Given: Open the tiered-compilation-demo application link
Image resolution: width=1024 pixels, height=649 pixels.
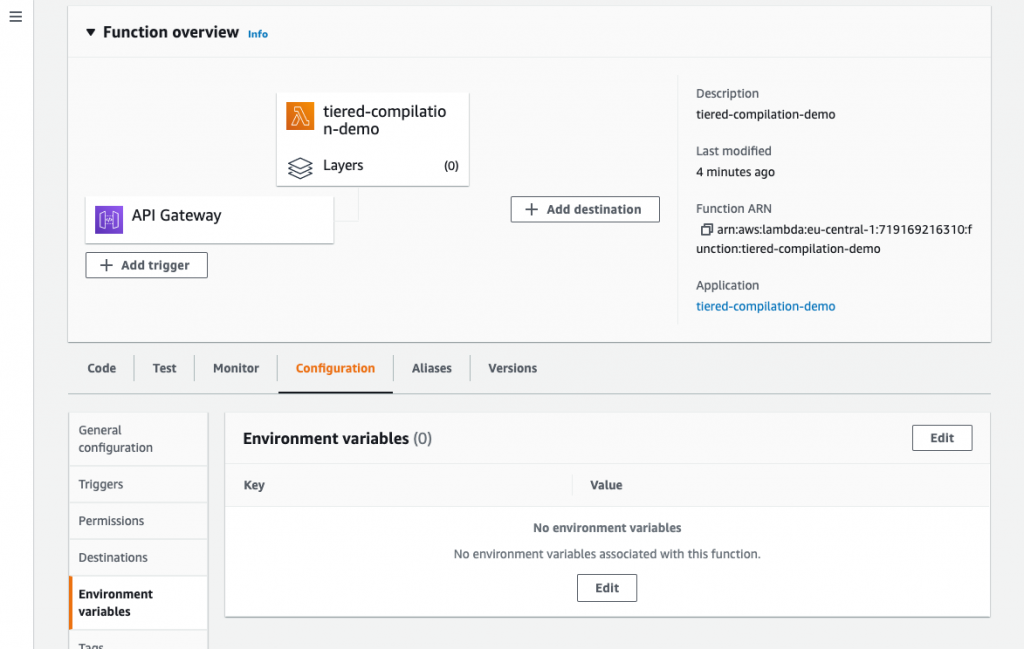Looking at the screenshot, I should tap(765, 306).
